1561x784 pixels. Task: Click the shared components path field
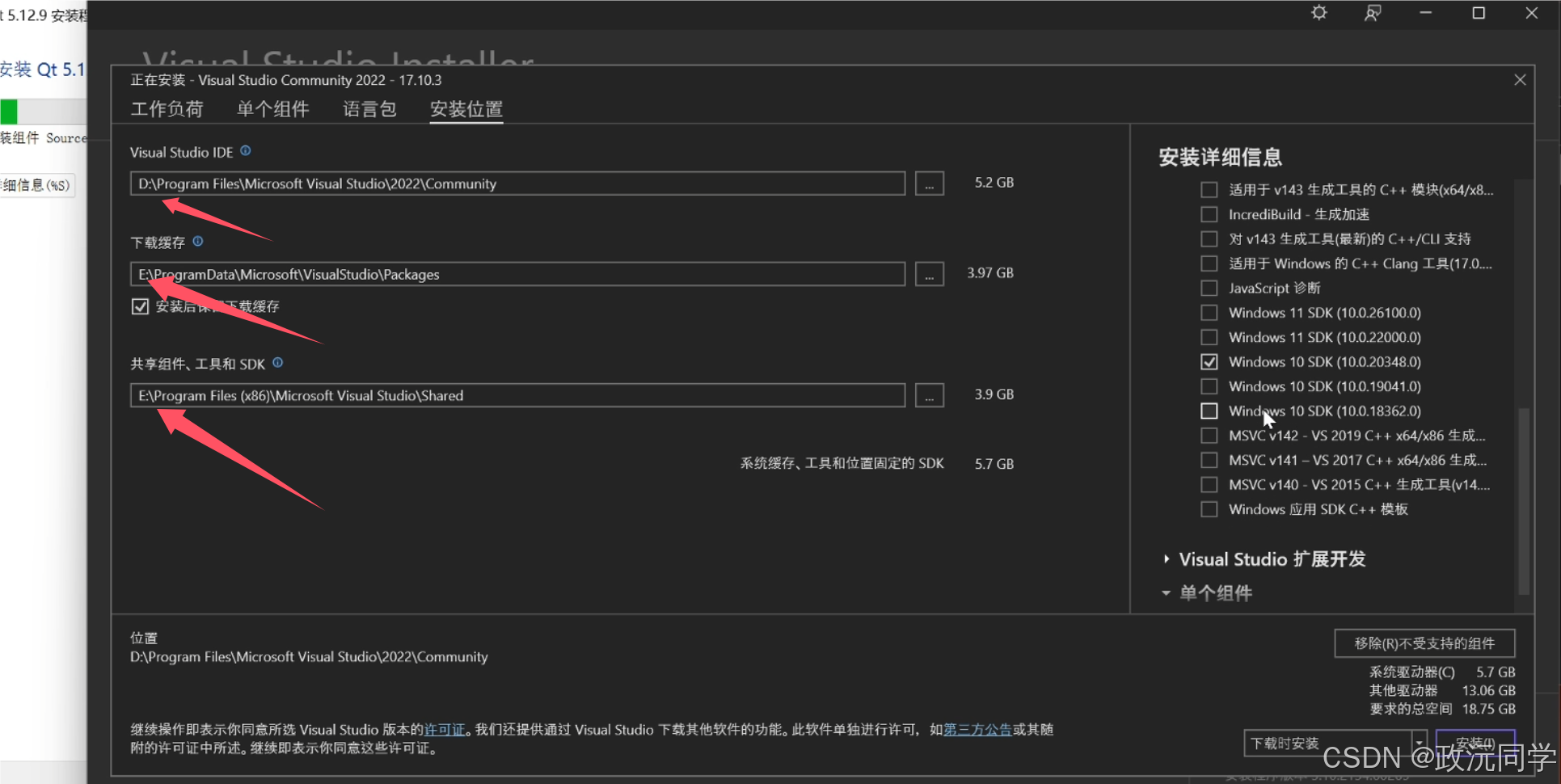(517, 395)
